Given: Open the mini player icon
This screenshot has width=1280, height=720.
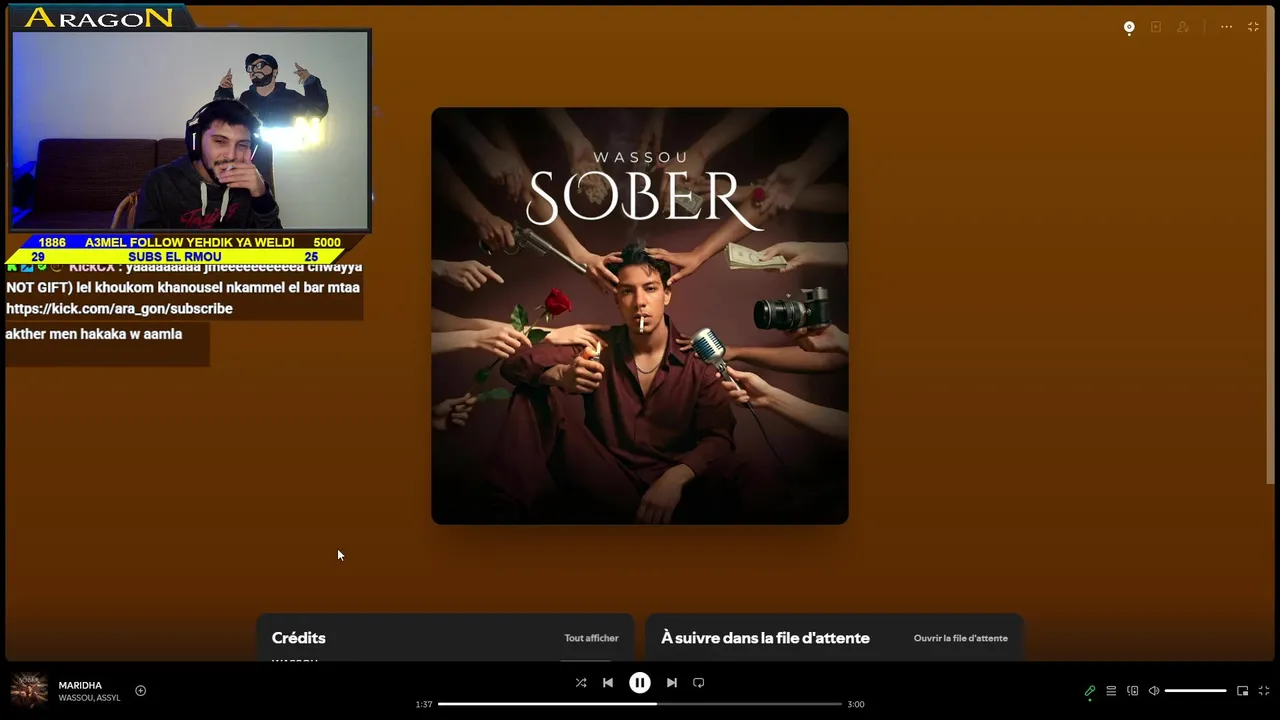Looking at the screenshot, I should 1243,691.
